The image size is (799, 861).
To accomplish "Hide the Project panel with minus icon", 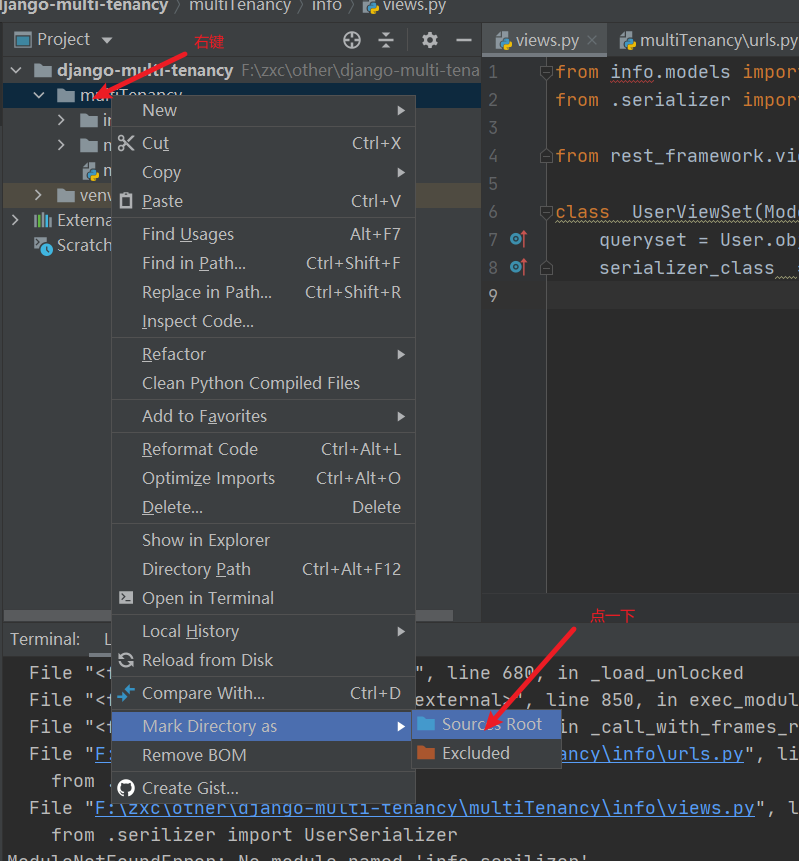I will (x=464, y=40).
